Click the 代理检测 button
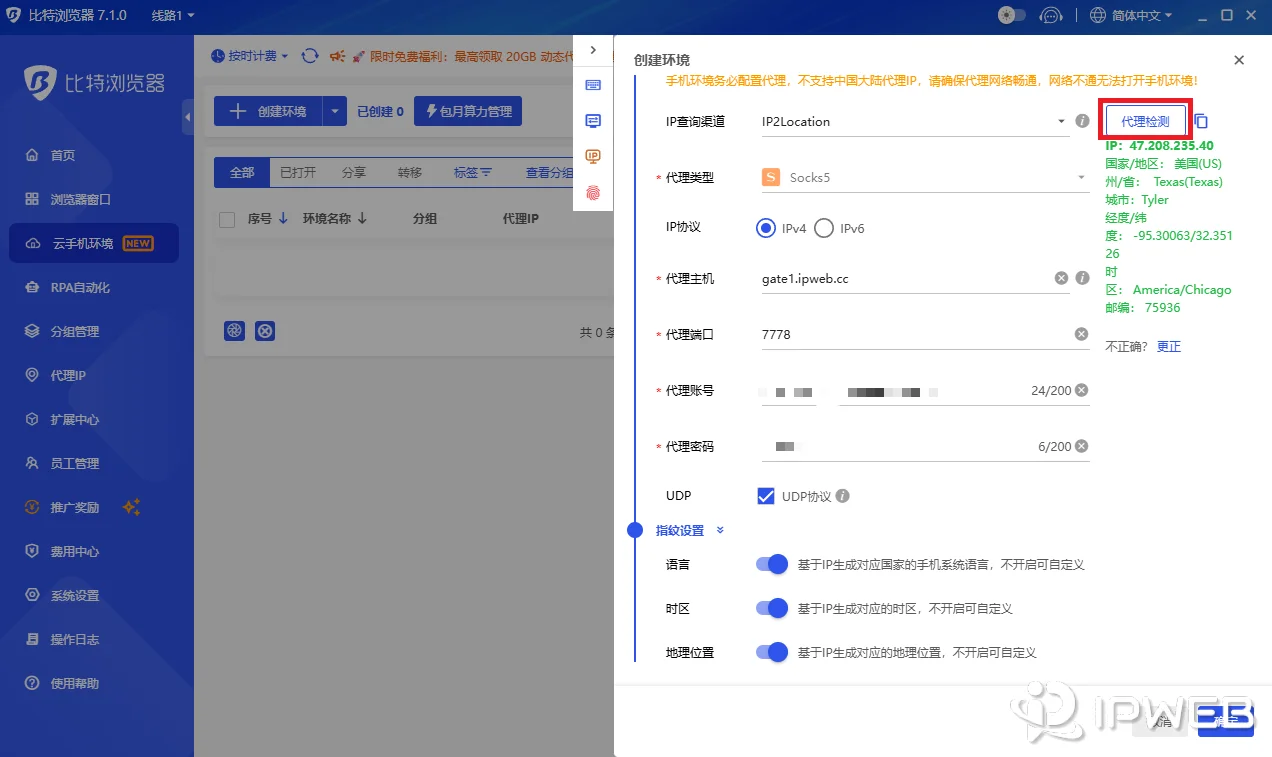Screen dimensions: 1272x757 (x=1145, y=119)
